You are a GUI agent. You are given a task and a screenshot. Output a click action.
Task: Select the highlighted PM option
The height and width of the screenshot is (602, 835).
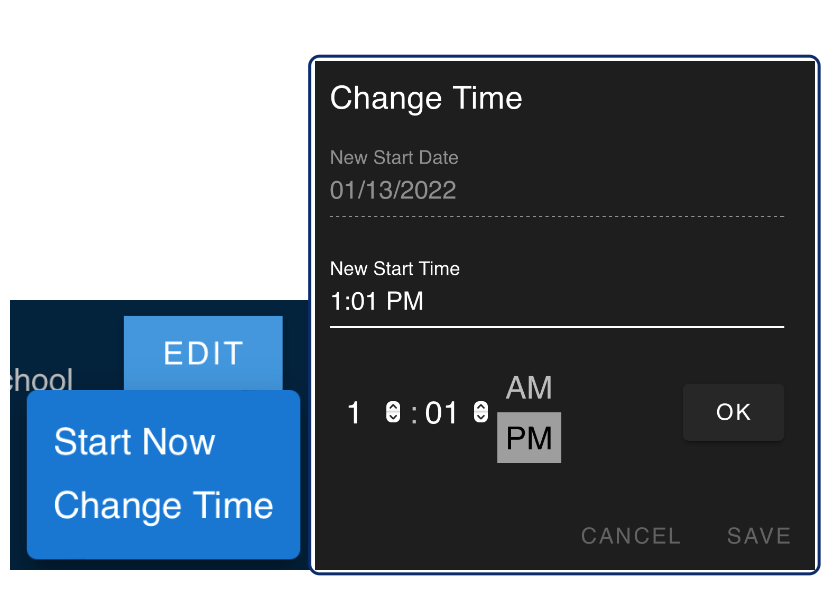coord(529,438)
